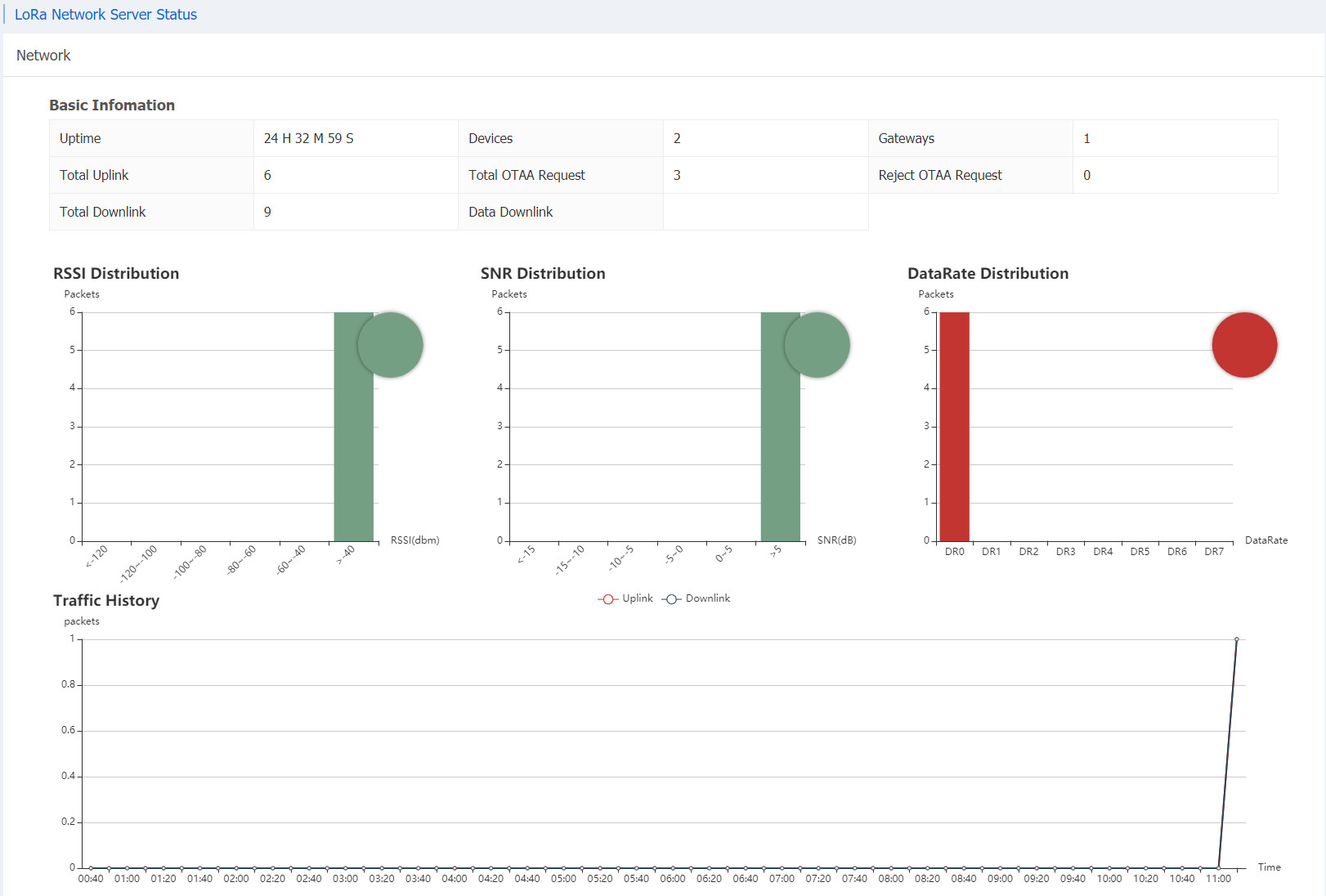Click the green circle on RSSI Distribution chart
The height and width of the screenshot is (896, 1326).
coord(390,345)
